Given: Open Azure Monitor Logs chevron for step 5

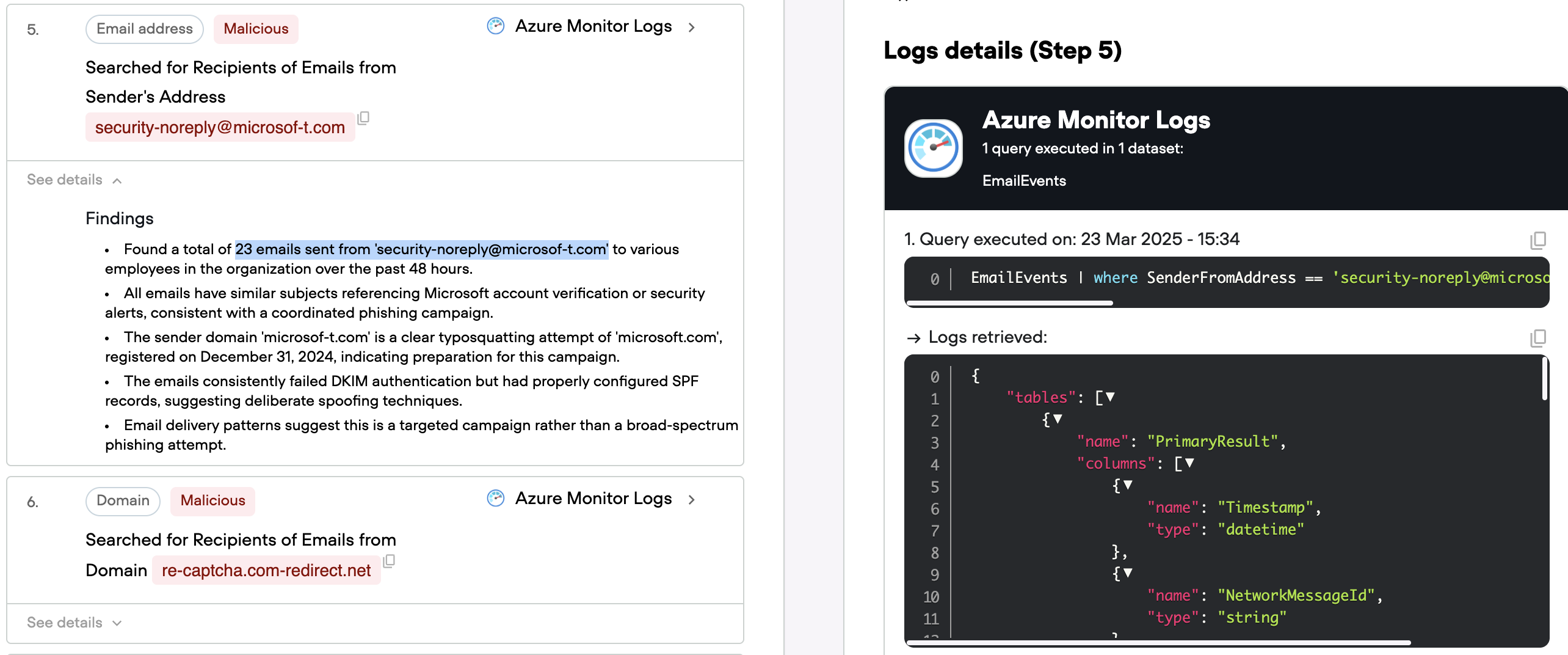Looking at the screenshot, I should click(692, 27).
